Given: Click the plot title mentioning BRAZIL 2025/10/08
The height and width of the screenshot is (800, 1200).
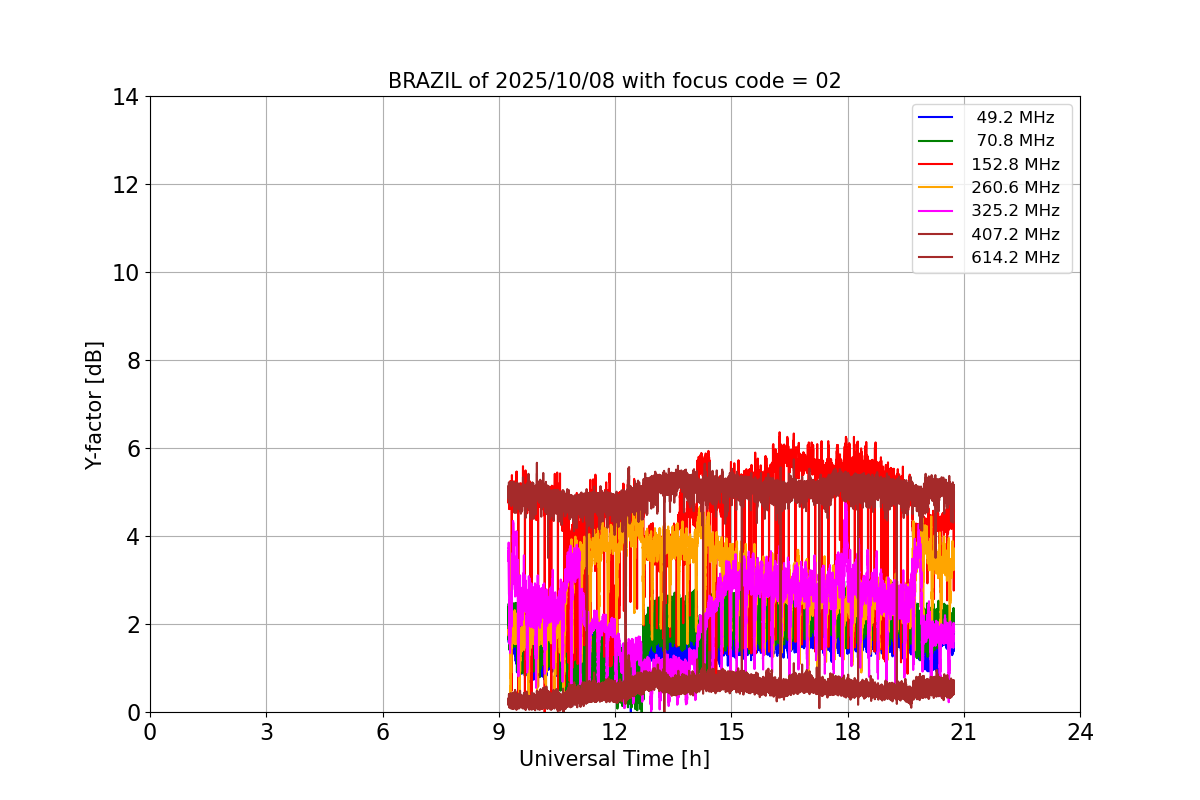Looking at the screenshot, I should (614, 81).
